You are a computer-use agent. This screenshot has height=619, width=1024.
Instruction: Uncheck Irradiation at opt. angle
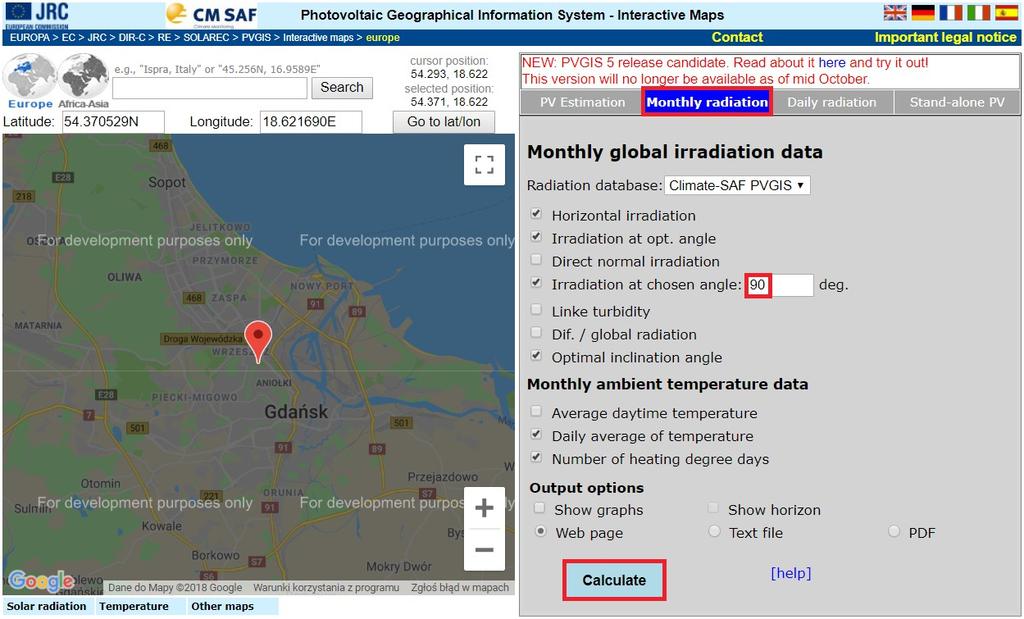(x=536, y=237)
